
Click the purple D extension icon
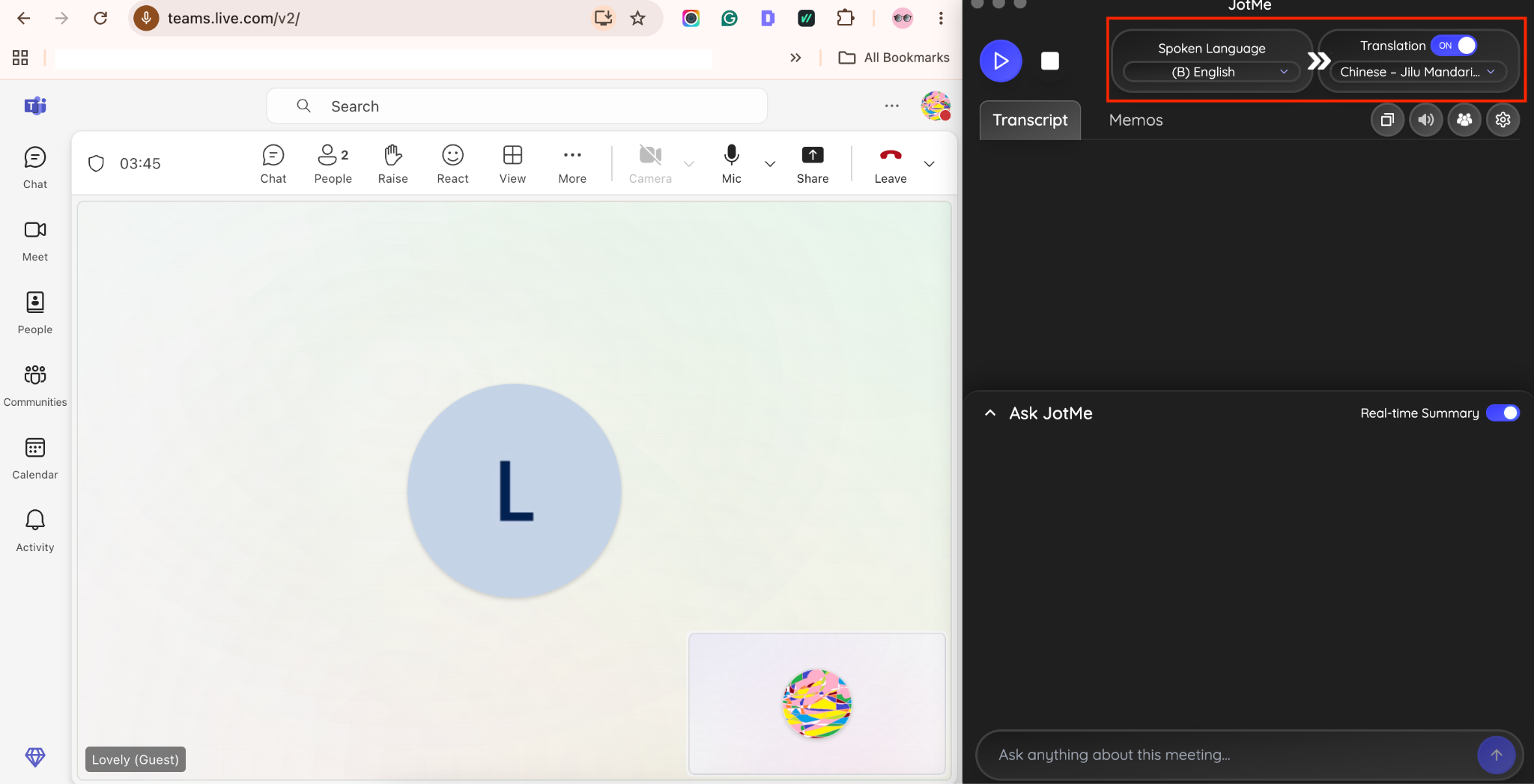click(768, 18)
